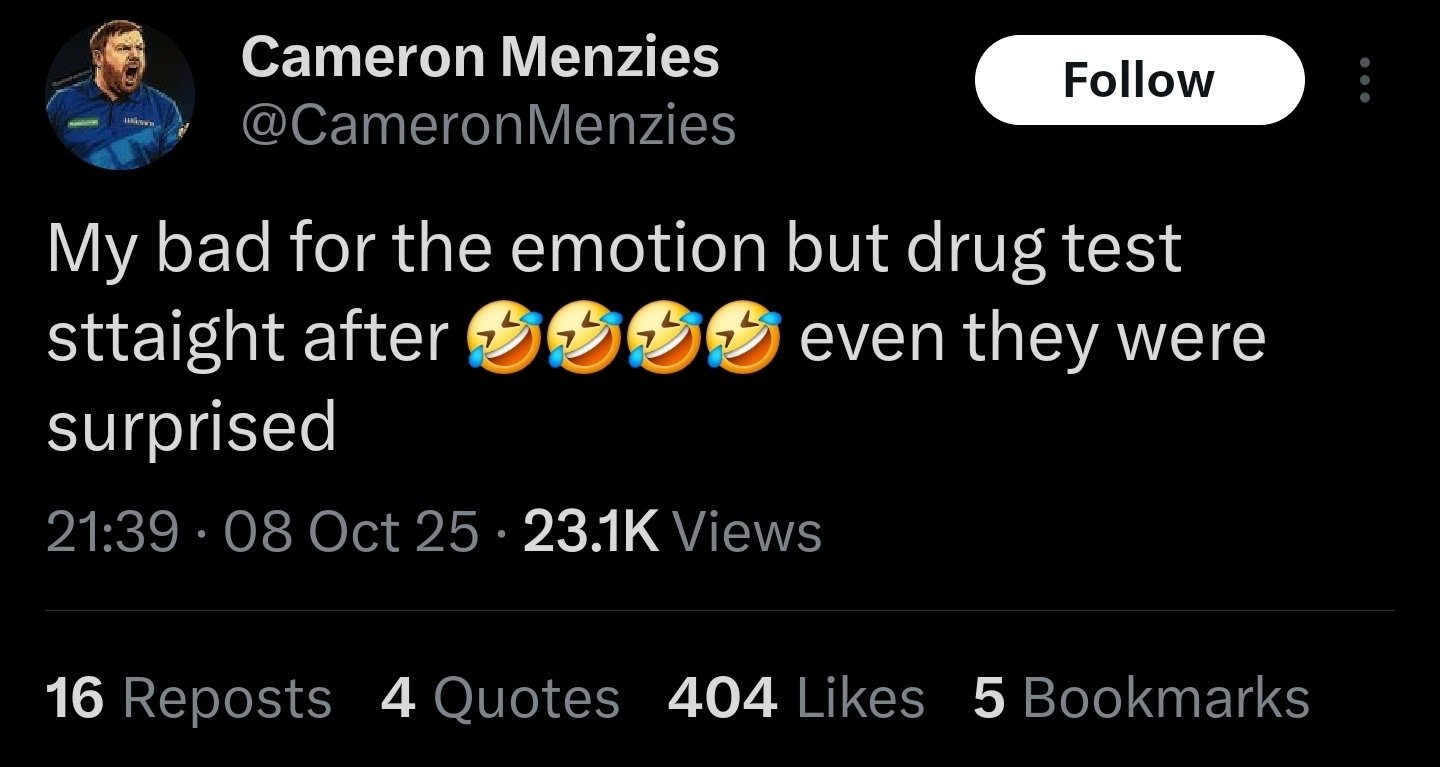Show the 16 Reposts list

(189, 697)
